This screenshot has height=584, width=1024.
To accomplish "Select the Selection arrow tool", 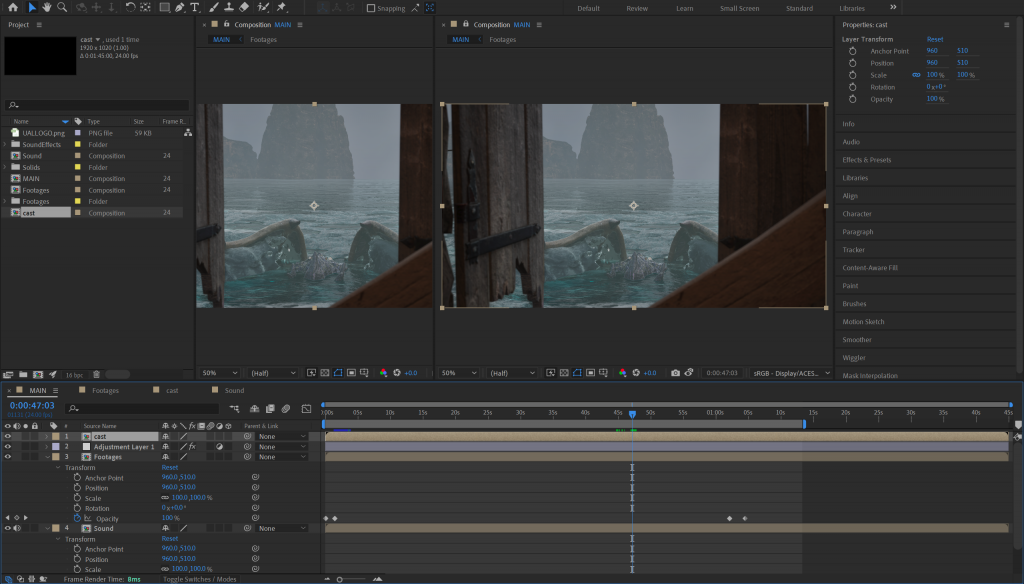I will point(31,7).
